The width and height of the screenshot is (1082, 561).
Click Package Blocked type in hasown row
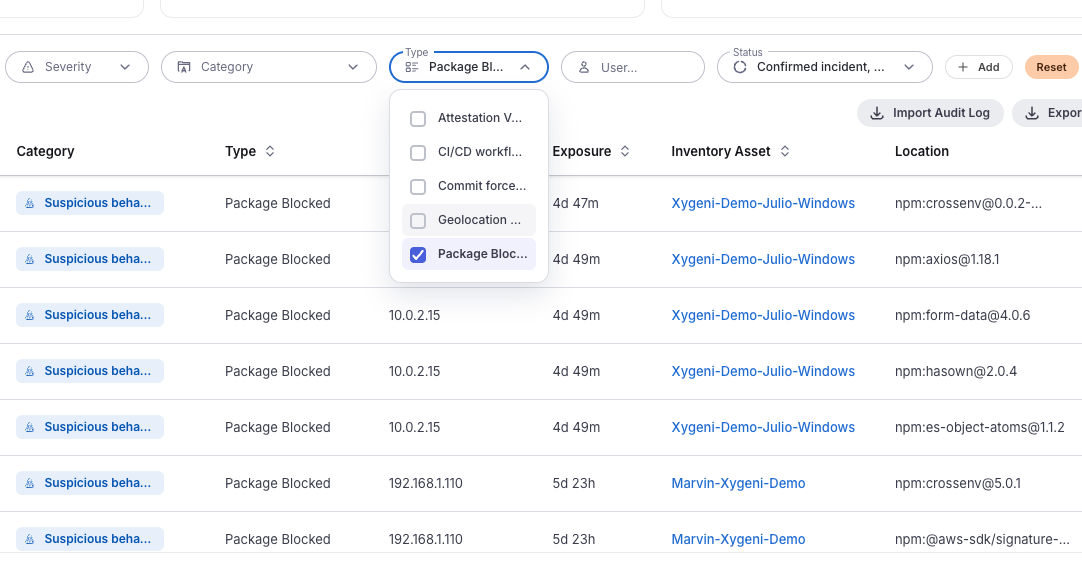[x=277, y=371]
